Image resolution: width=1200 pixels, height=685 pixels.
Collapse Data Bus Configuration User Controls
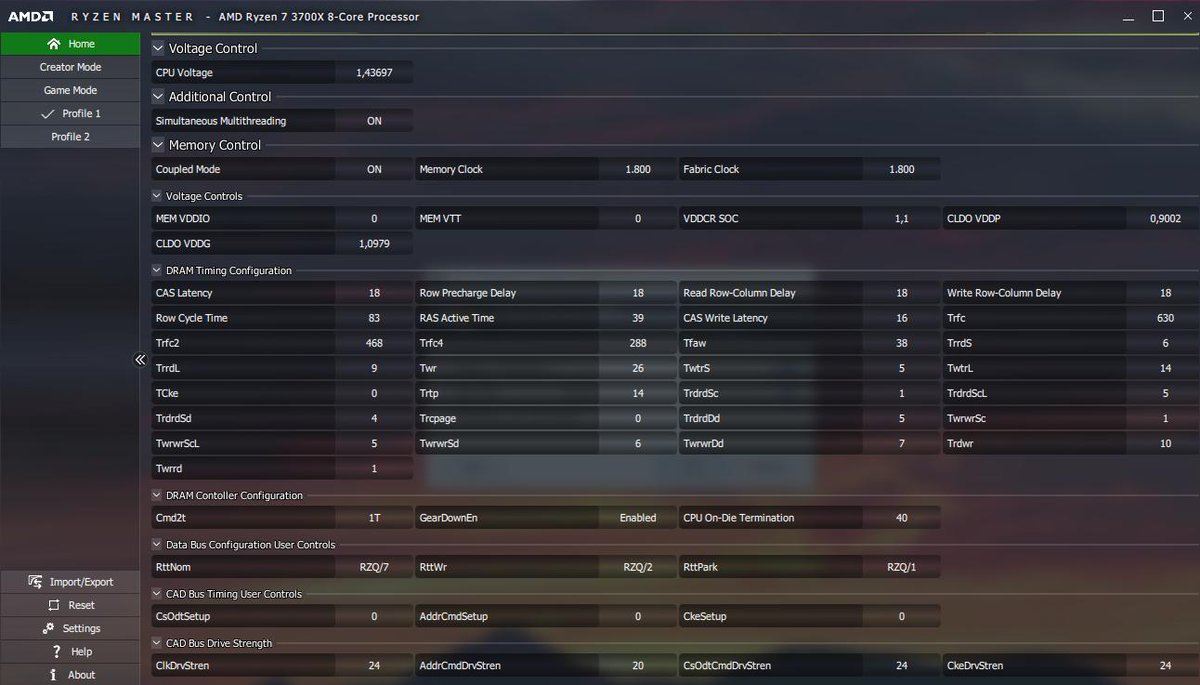click(x=157, y=545)
